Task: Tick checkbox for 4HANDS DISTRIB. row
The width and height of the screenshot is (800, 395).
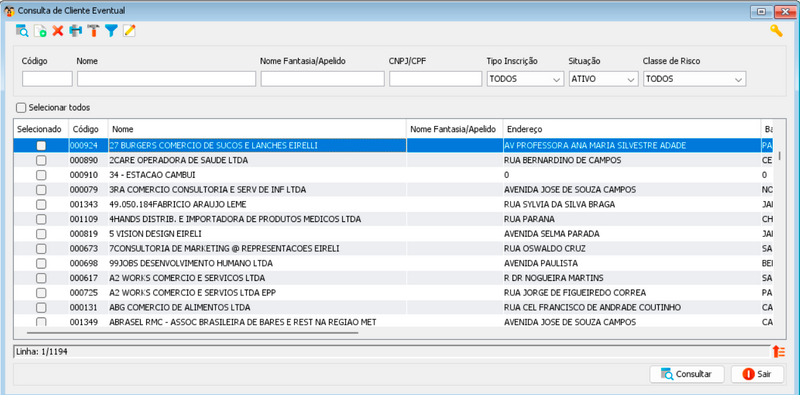Action: [x=41, y=219]
